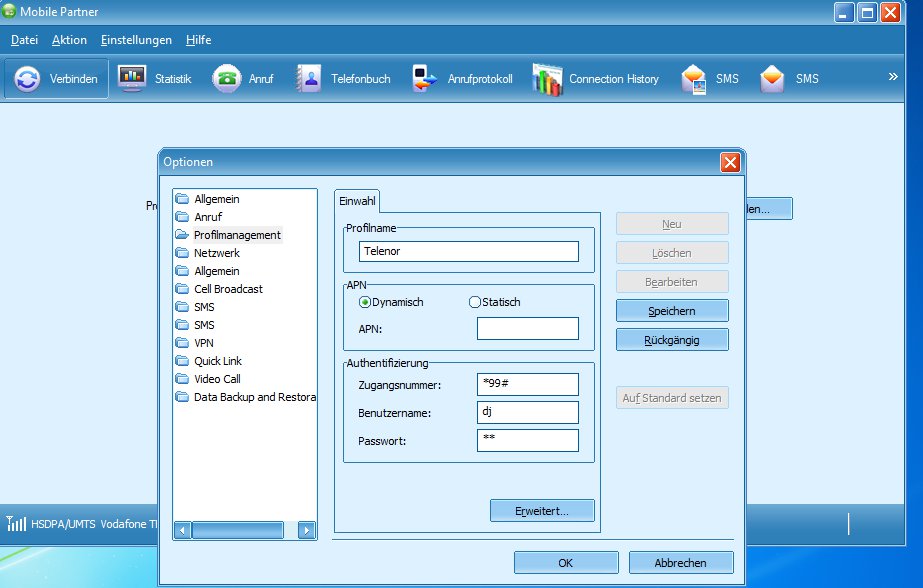This screenshot has width=923, height=588.
Task: Open the Connection History chart icon
Action: tap(547, 79)
